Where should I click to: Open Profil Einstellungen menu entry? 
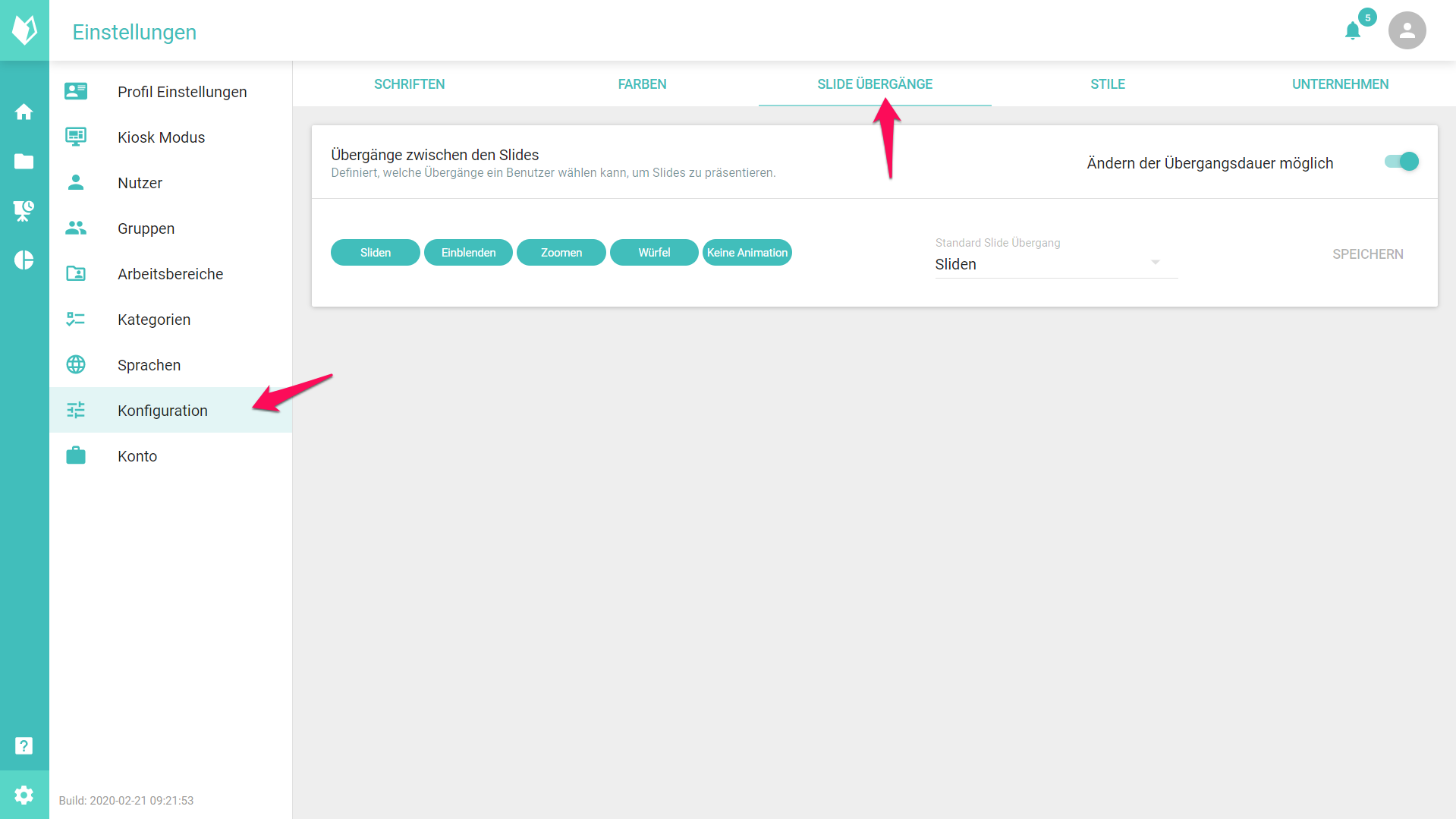[x=171, y=91]
